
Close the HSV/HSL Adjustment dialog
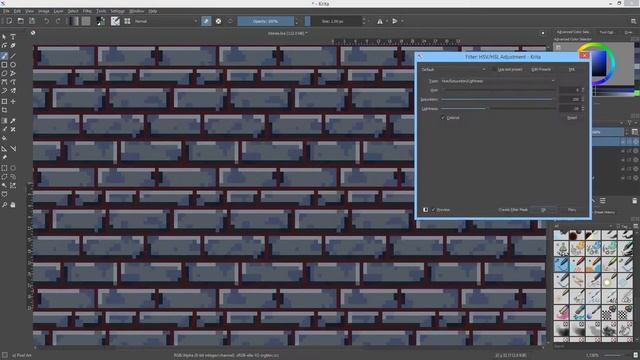point(584,56)
